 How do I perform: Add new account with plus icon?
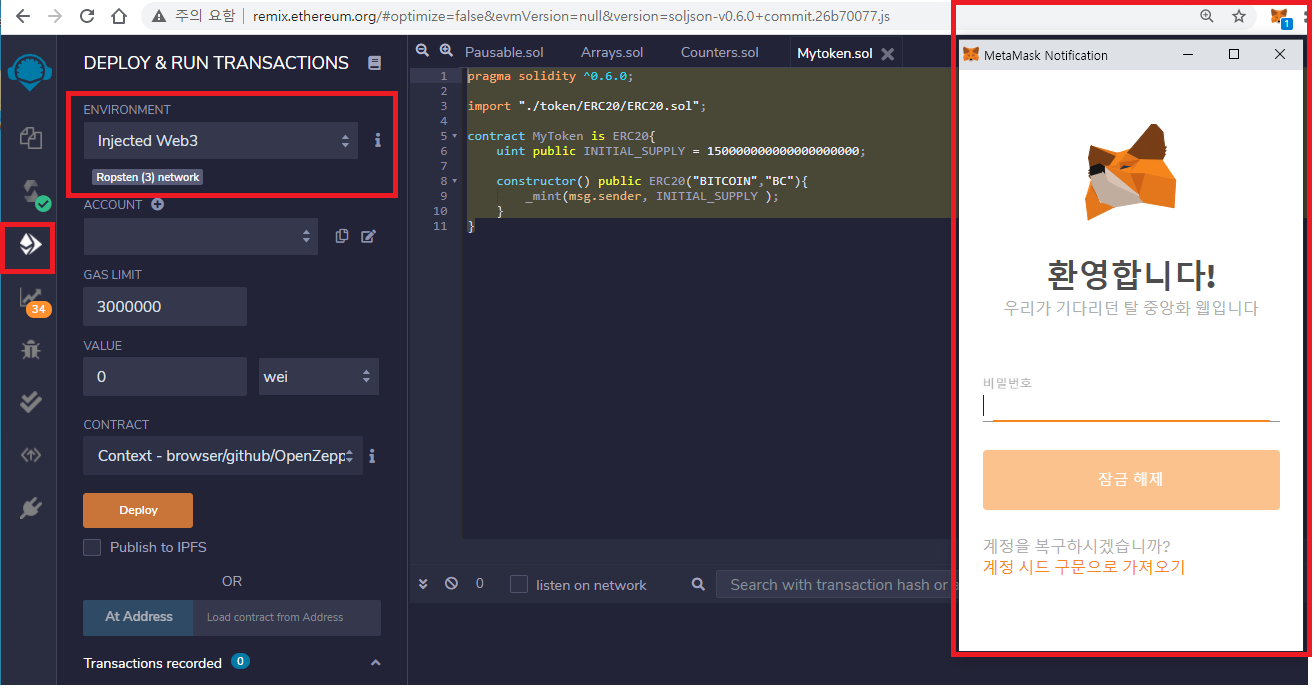click(157, 204)
